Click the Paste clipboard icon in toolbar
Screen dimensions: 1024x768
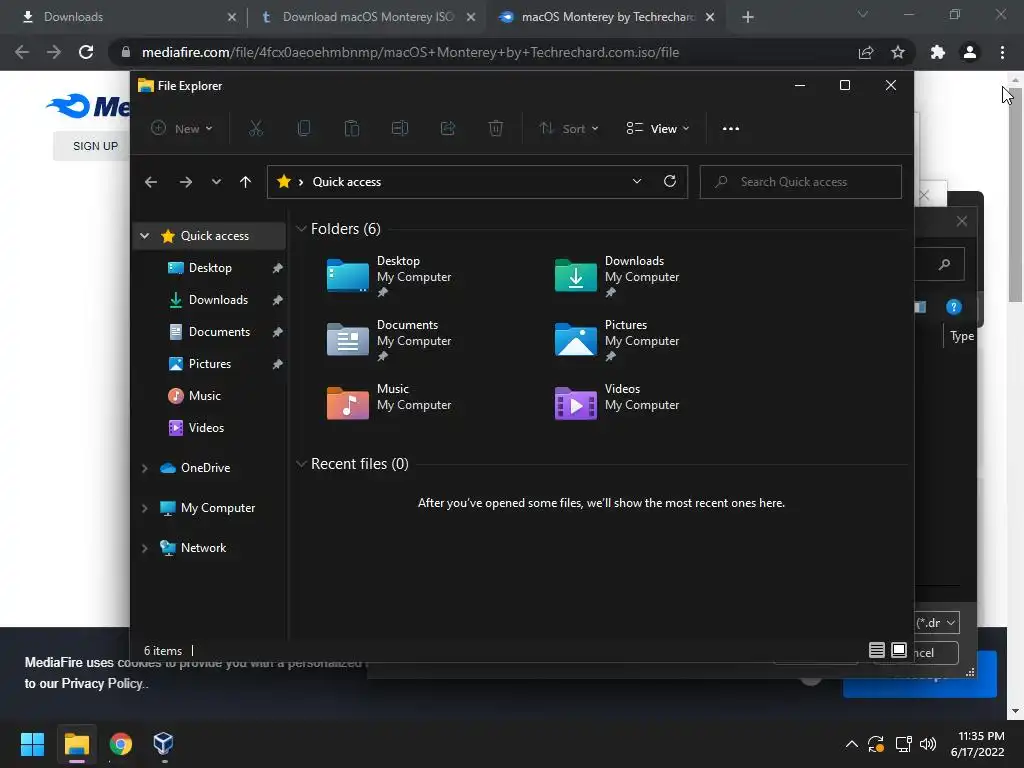click(x=351, y=129)
